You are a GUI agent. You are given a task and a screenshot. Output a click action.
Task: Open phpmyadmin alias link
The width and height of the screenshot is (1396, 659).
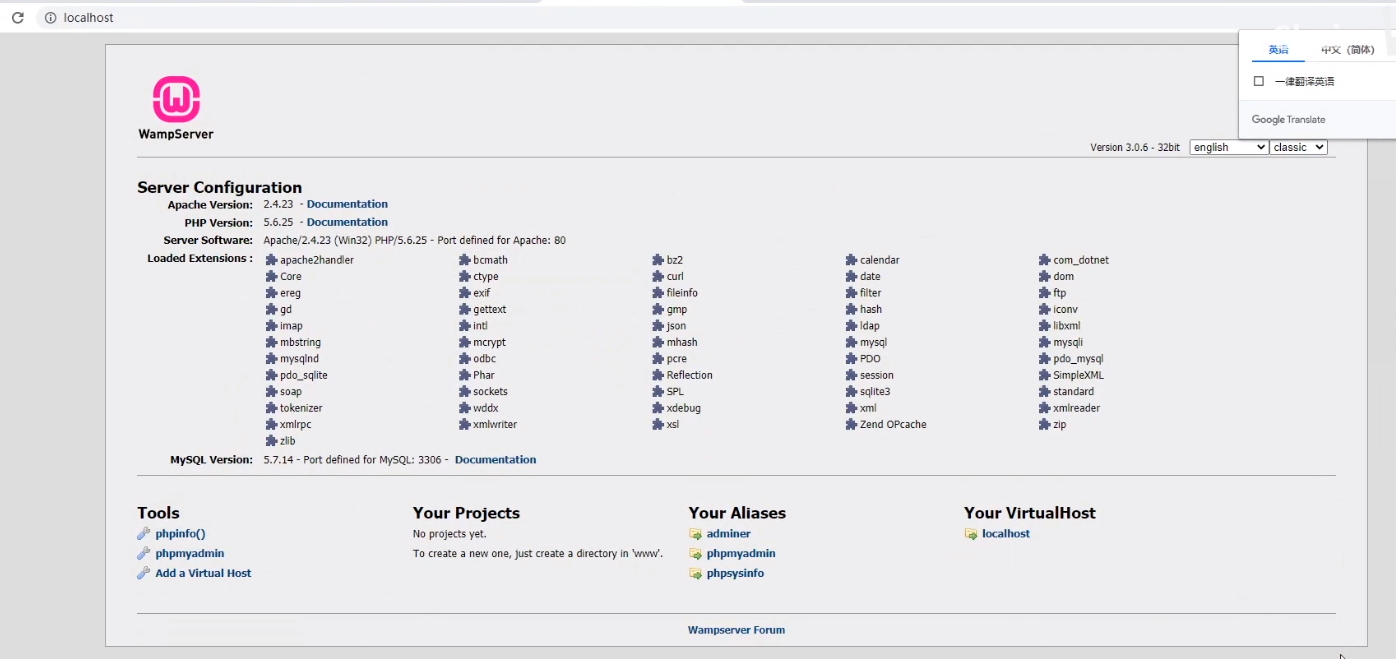click(x=741, y=554)
